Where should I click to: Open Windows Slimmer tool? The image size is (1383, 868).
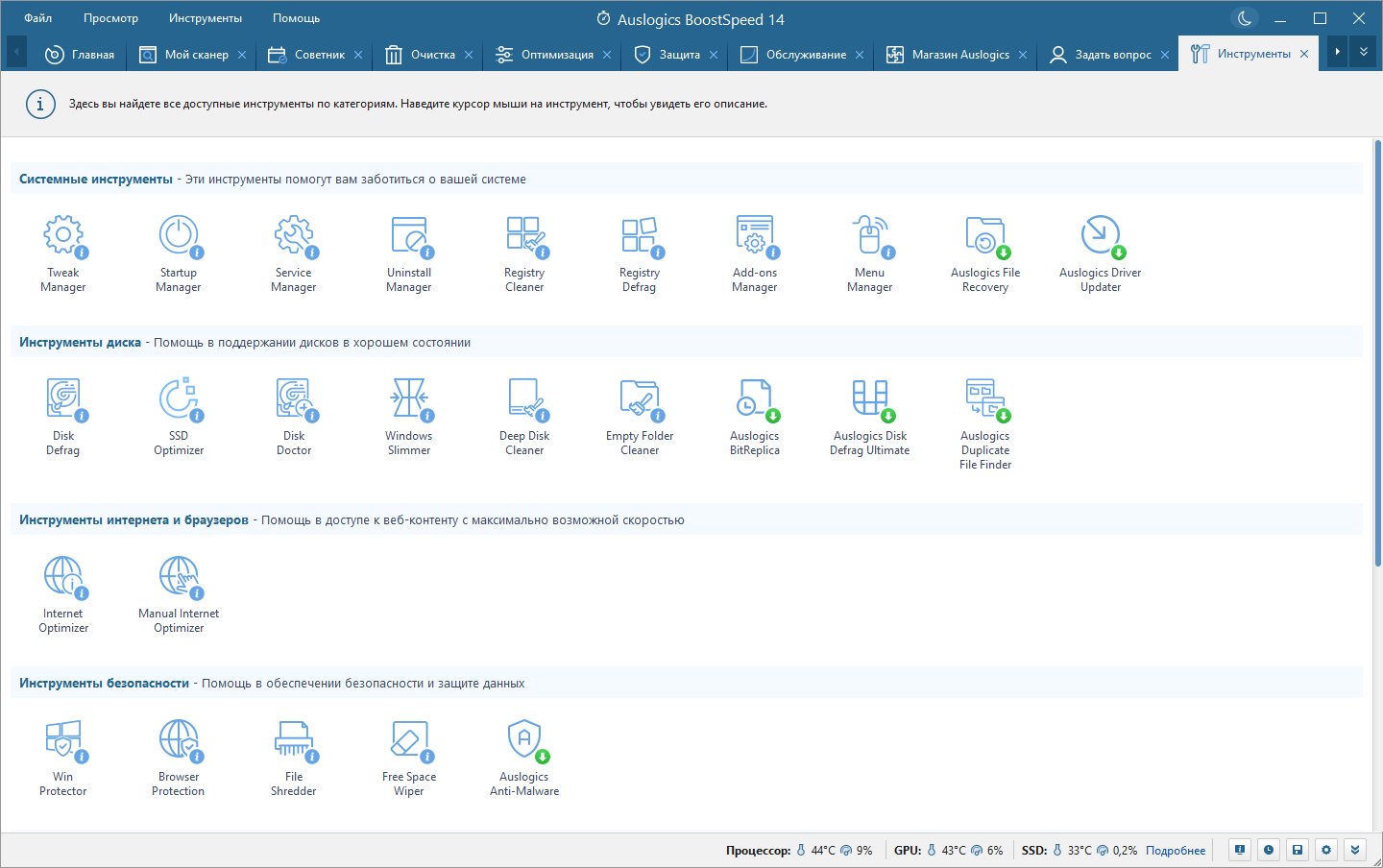click(409, 417)
